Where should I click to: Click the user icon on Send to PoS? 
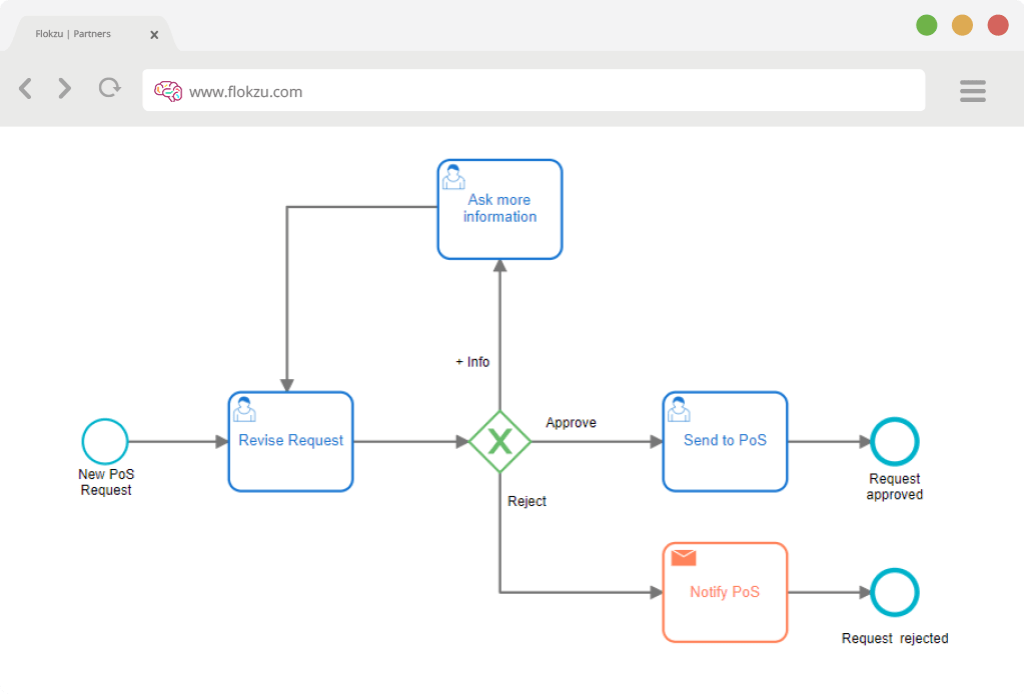coord(679,409)
